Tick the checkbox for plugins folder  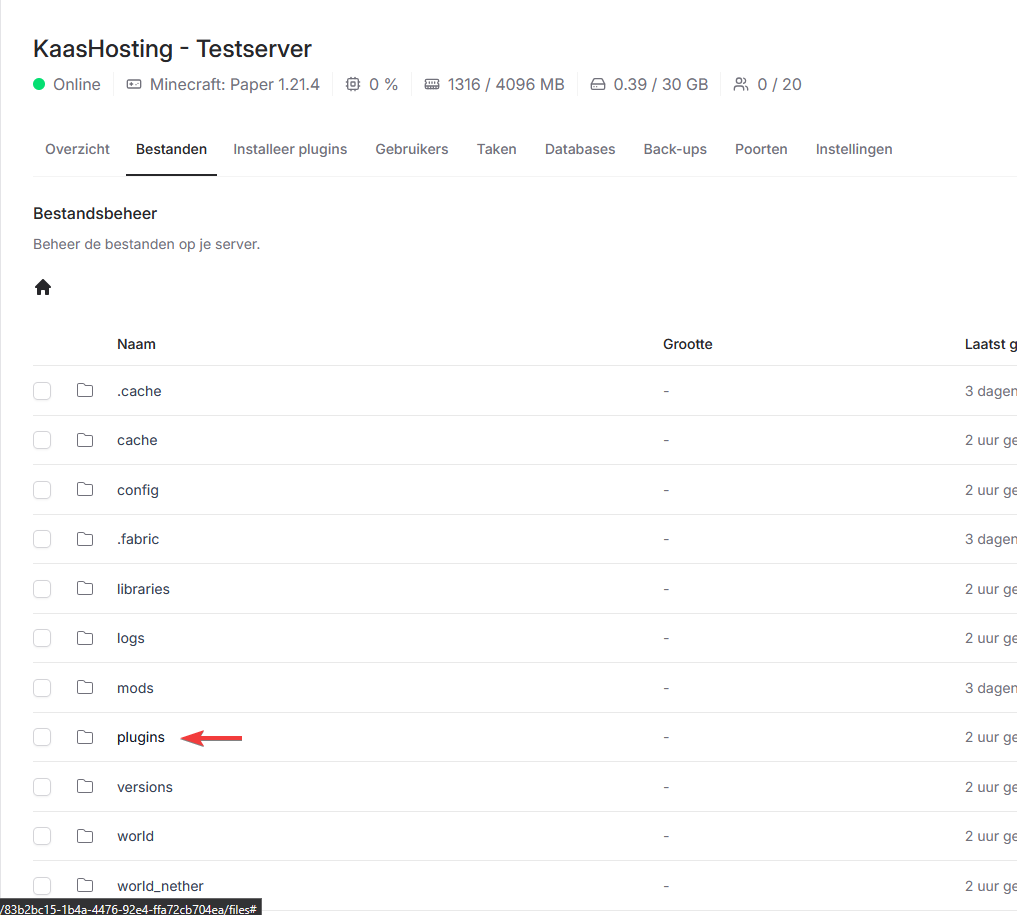click(x=42, y=737)
